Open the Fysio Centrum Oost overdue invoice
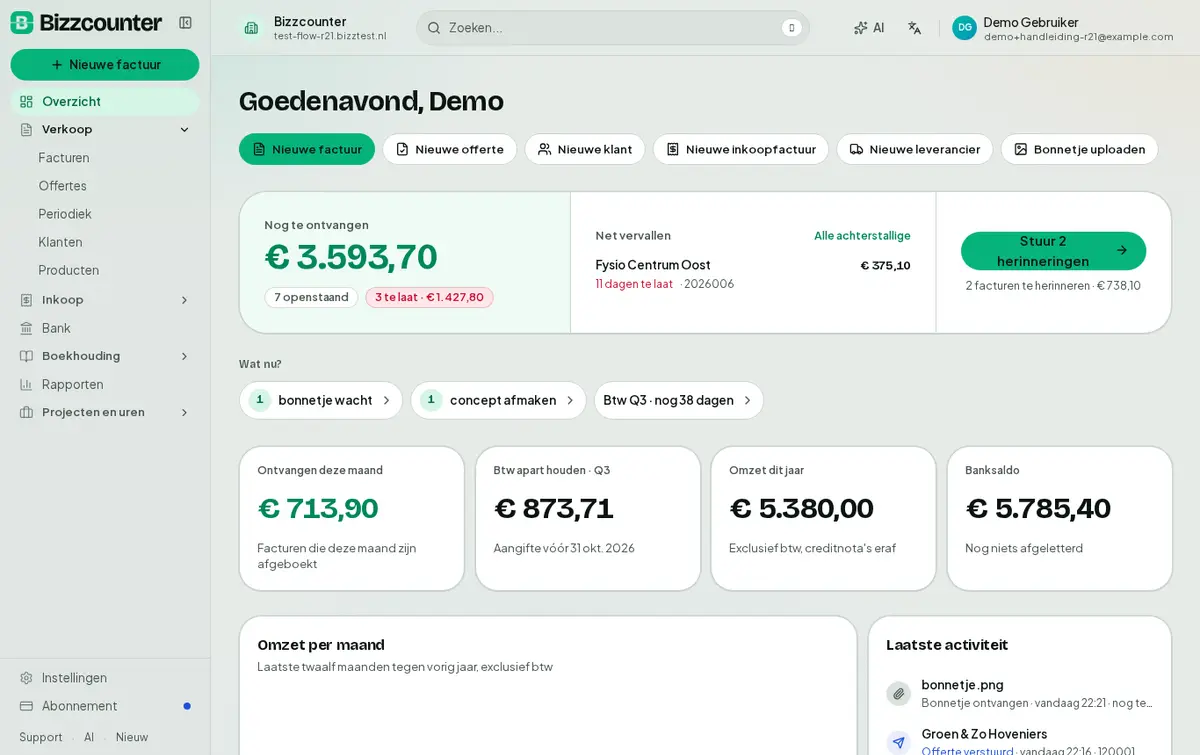 [x=753, y=274]
